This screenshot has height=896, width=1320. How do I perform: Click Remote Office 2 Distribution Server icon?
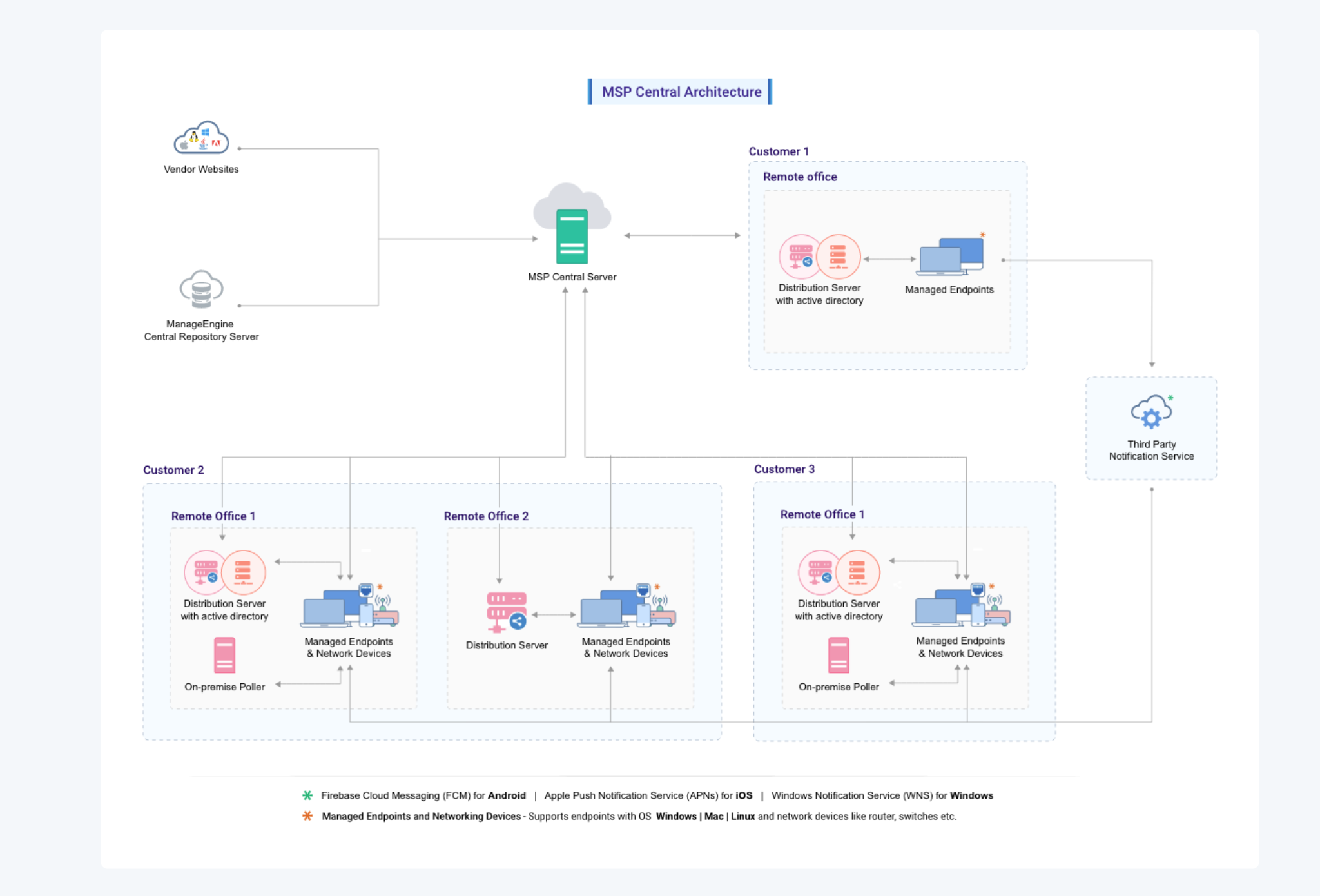(x=507, y=612)
